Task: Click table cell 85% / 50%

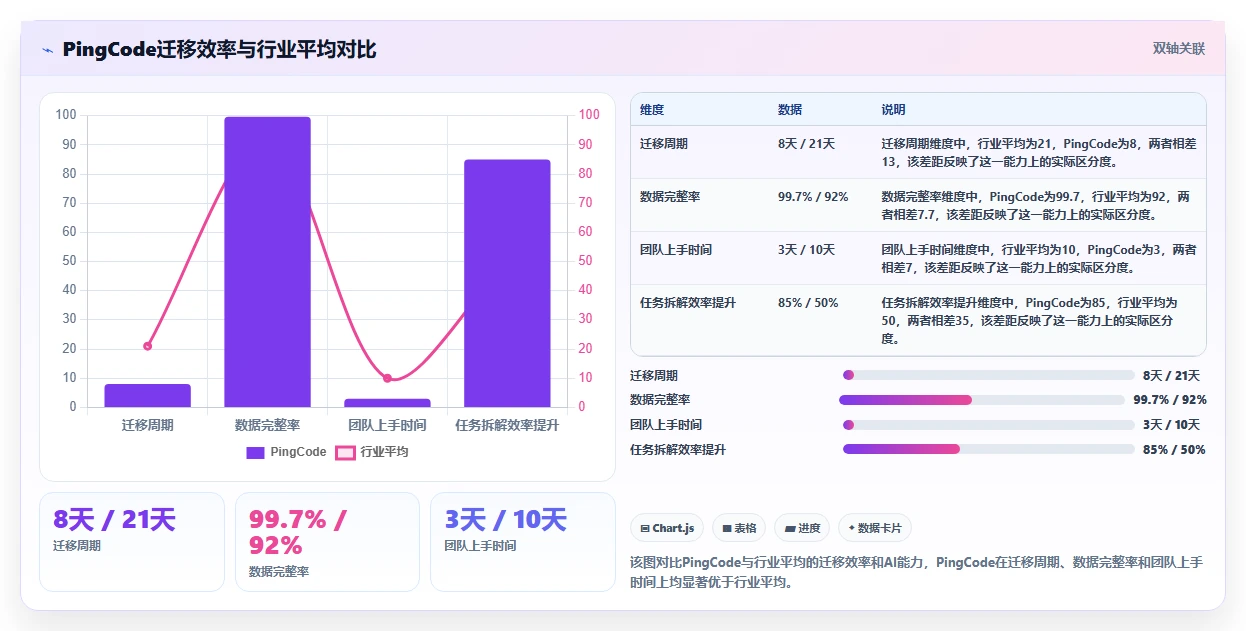Action: pos(808,302)
